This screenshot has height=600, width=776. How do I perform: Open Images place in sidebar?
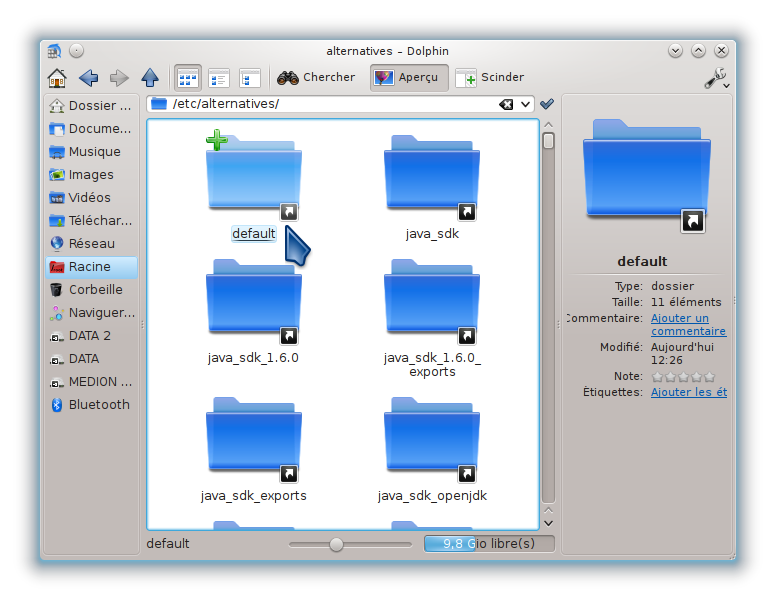click(x=91, y=175)
